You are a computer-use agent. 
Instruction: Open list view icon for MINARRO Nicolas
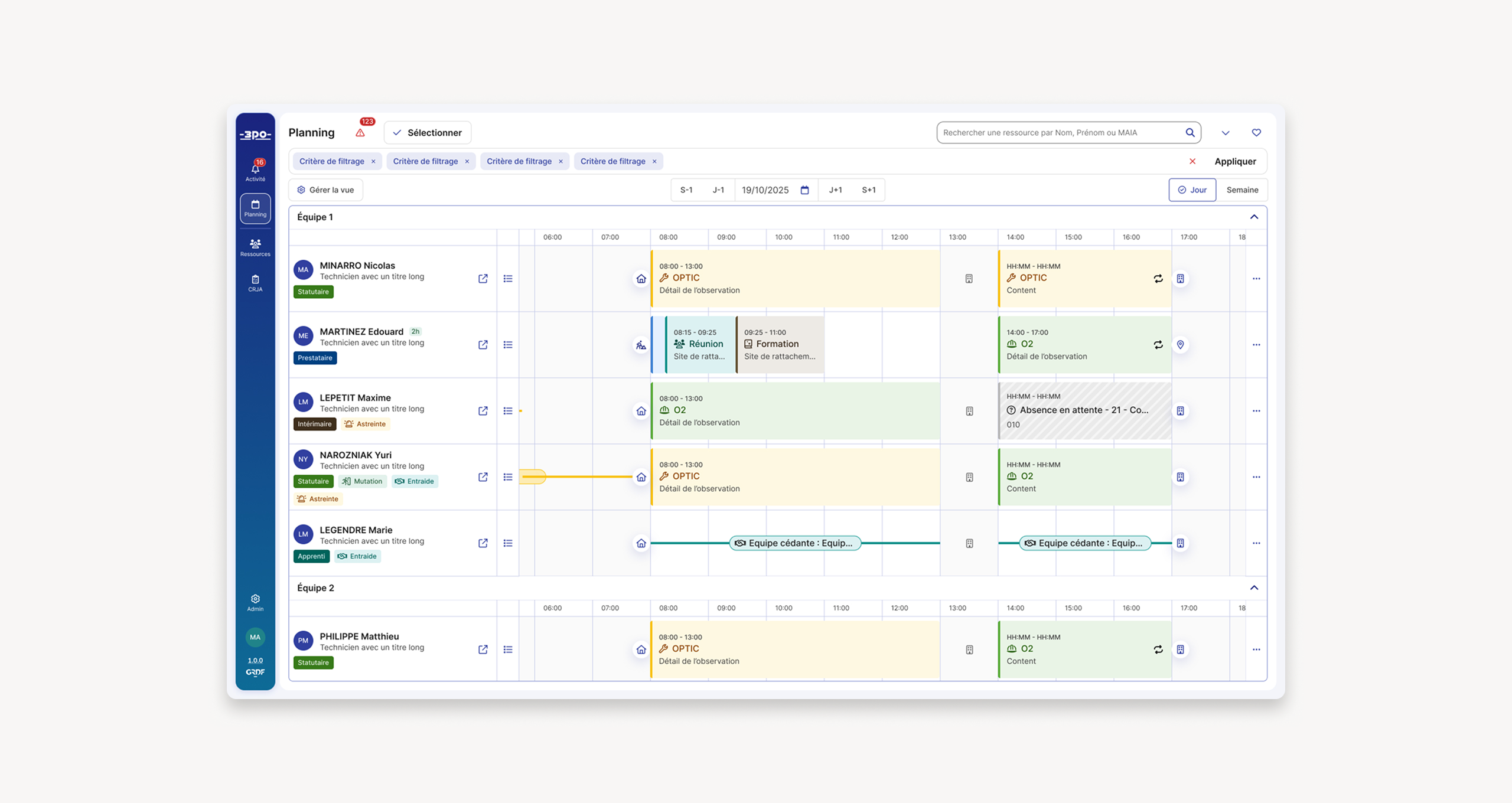point(508,279)
